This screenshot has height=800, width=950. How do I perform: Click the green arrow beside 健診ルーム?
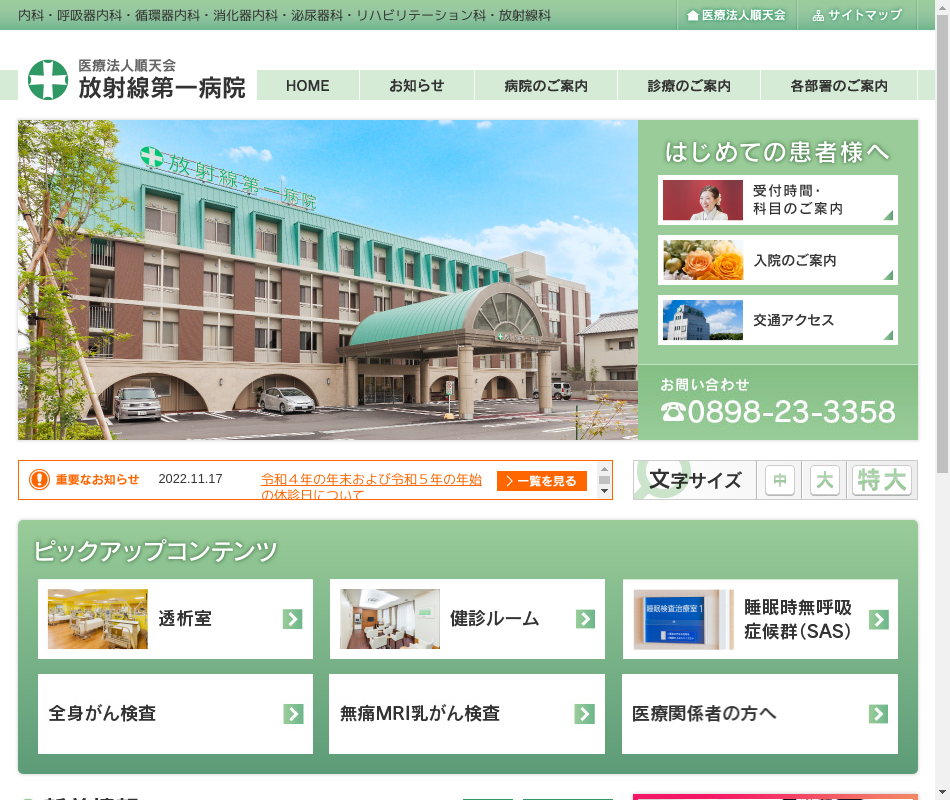click(x=585, y=619)
